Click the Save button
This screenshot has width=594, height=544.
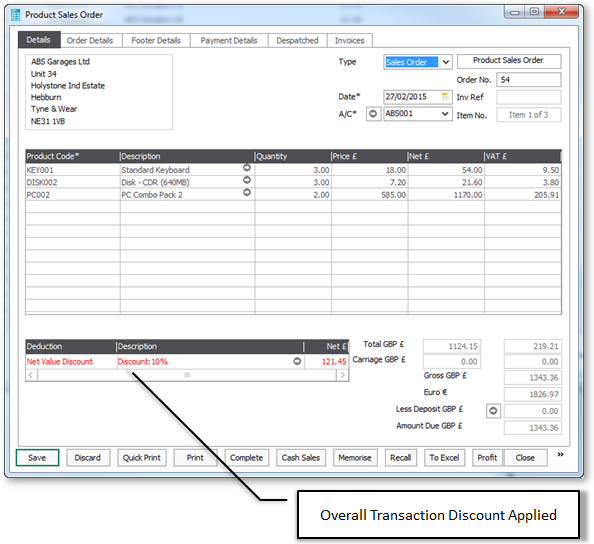[37, 458]
